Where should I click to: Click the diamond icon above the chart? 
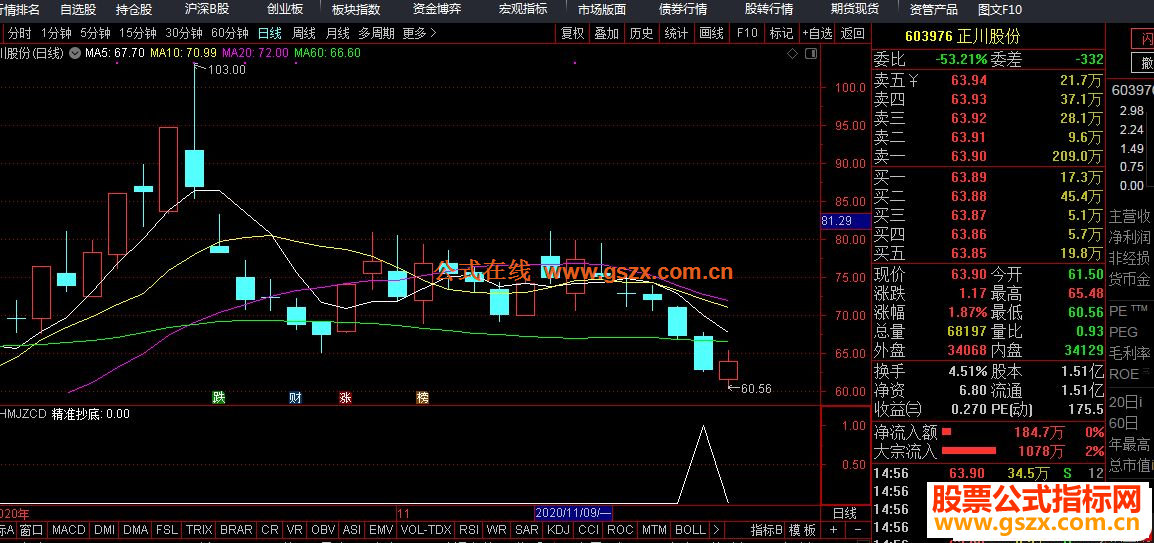pyautogui.click(x=792, y=54)
